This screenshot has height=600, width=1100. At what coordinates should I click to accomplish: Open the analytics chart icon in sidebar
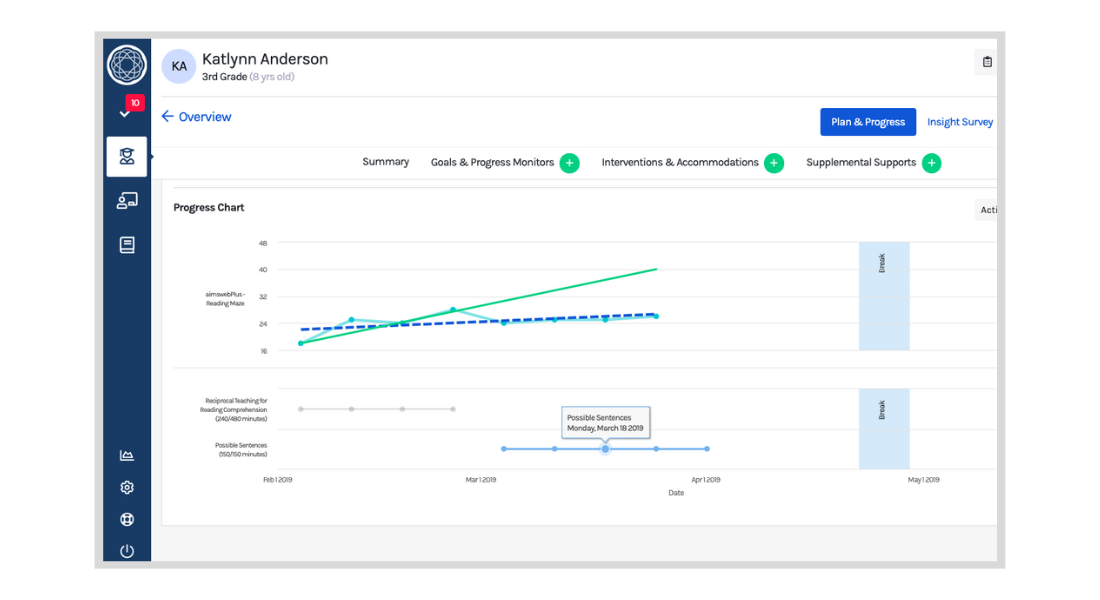coord(127,456)
